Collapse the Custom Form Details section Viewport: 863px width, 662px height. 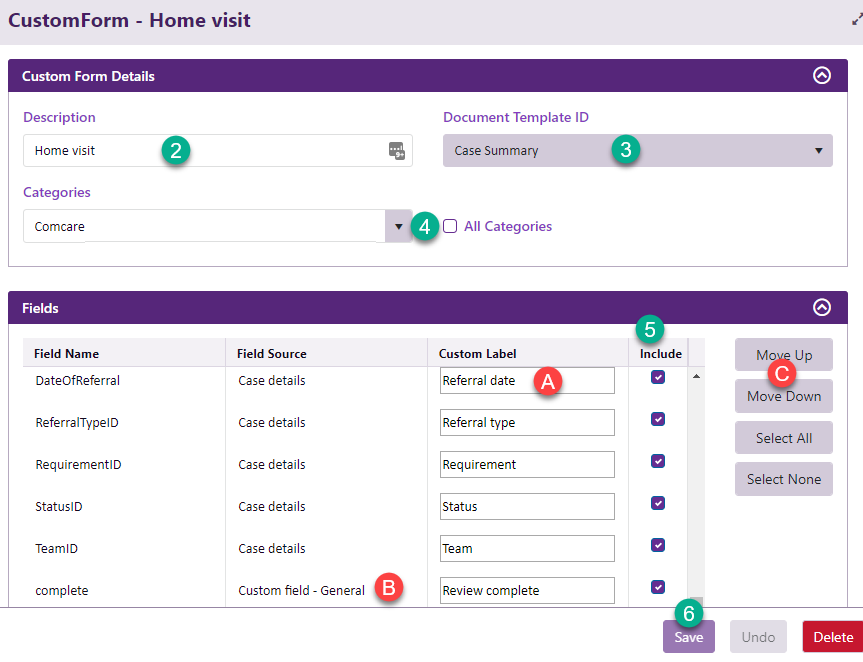tap(822, 76)
